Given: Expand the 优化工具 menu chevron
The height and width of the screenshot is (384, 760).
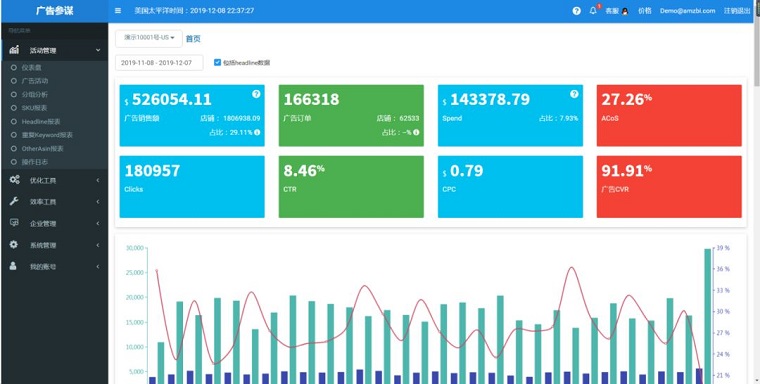Looking at the screenshot, I should point(98,180).
